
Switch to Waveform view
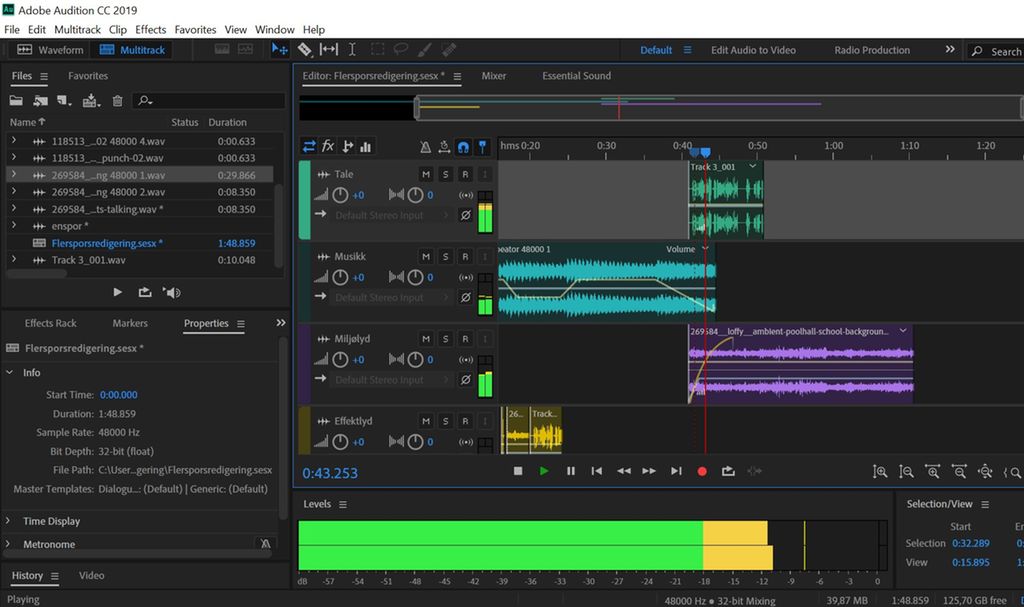(51, 50)
